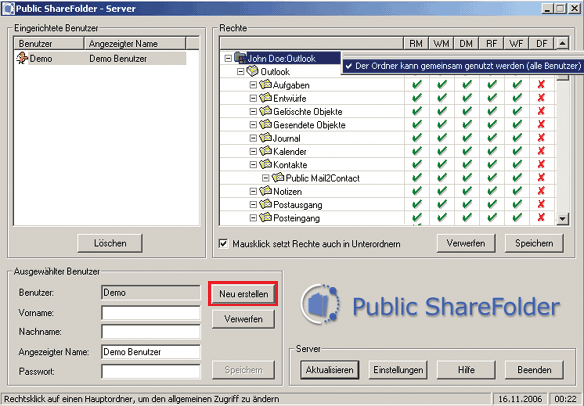The image size is (584, 406).
Task: Click the Postausgang folder icon
Action: click(266, 204)
